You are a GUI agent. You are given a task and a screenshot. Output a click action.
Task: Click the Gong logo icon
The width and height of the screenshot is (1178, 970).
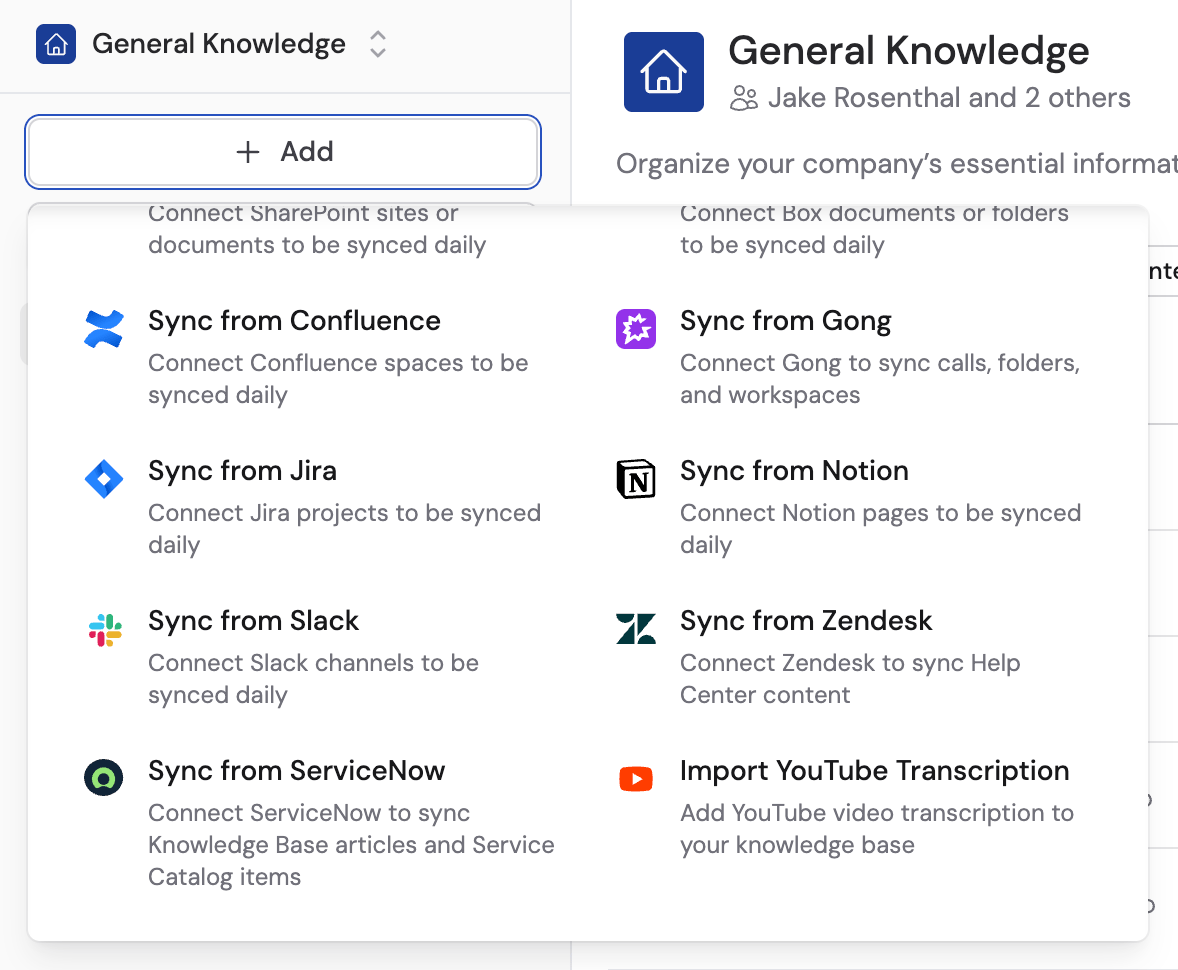[636, 329]
